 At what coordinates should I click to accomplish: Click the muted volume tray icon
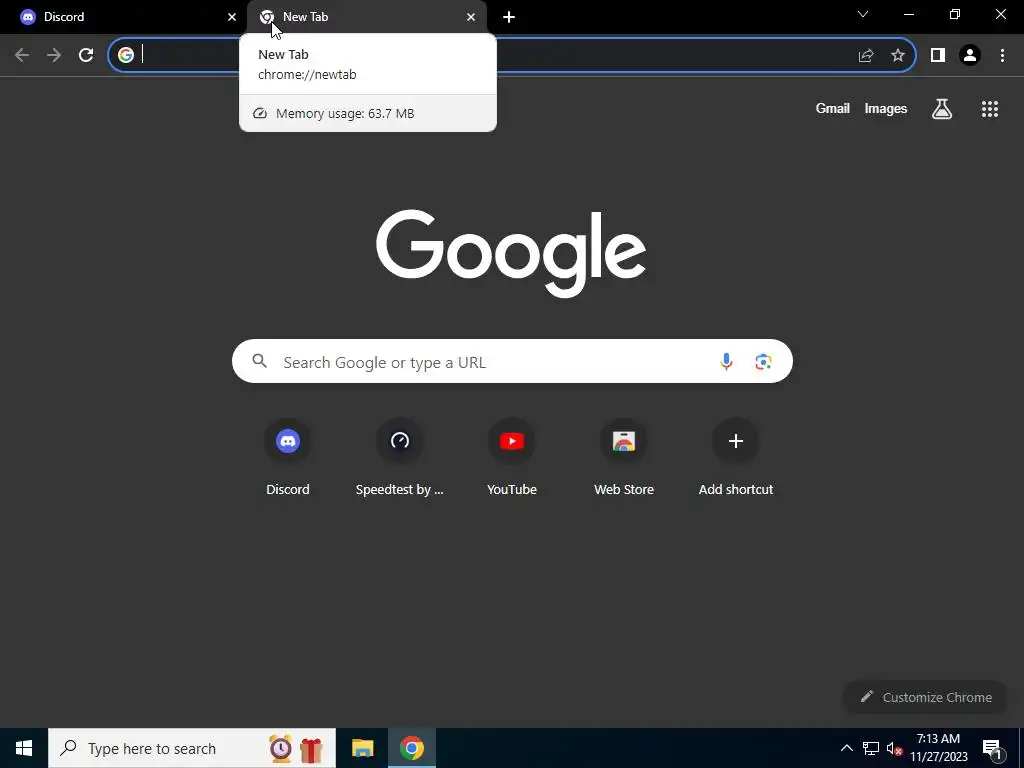click(x=894, y=748)
